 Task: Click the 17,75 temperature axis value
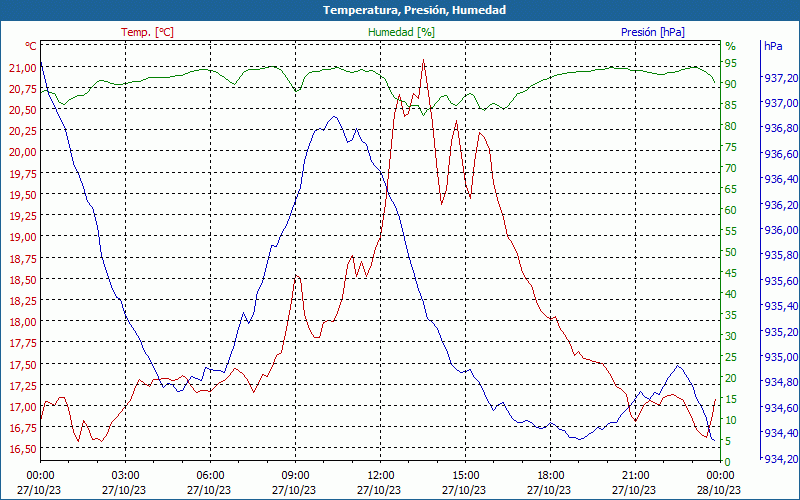tap(23, 343)
